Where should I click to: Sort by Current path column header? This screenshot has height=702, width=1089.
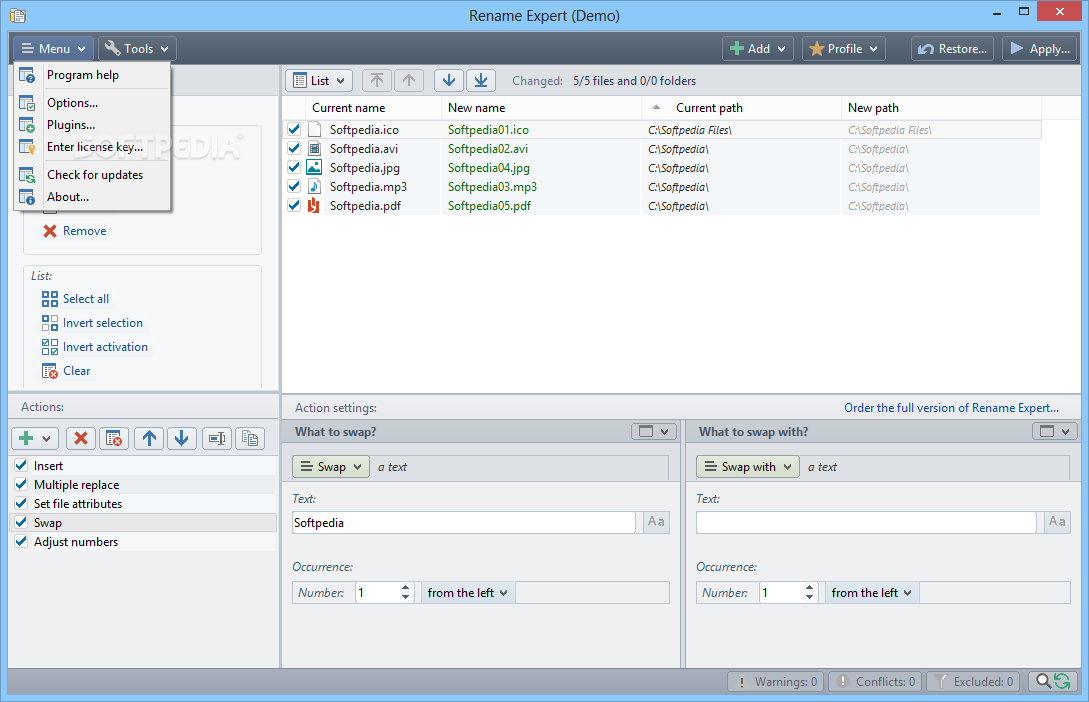coord(741,108)
